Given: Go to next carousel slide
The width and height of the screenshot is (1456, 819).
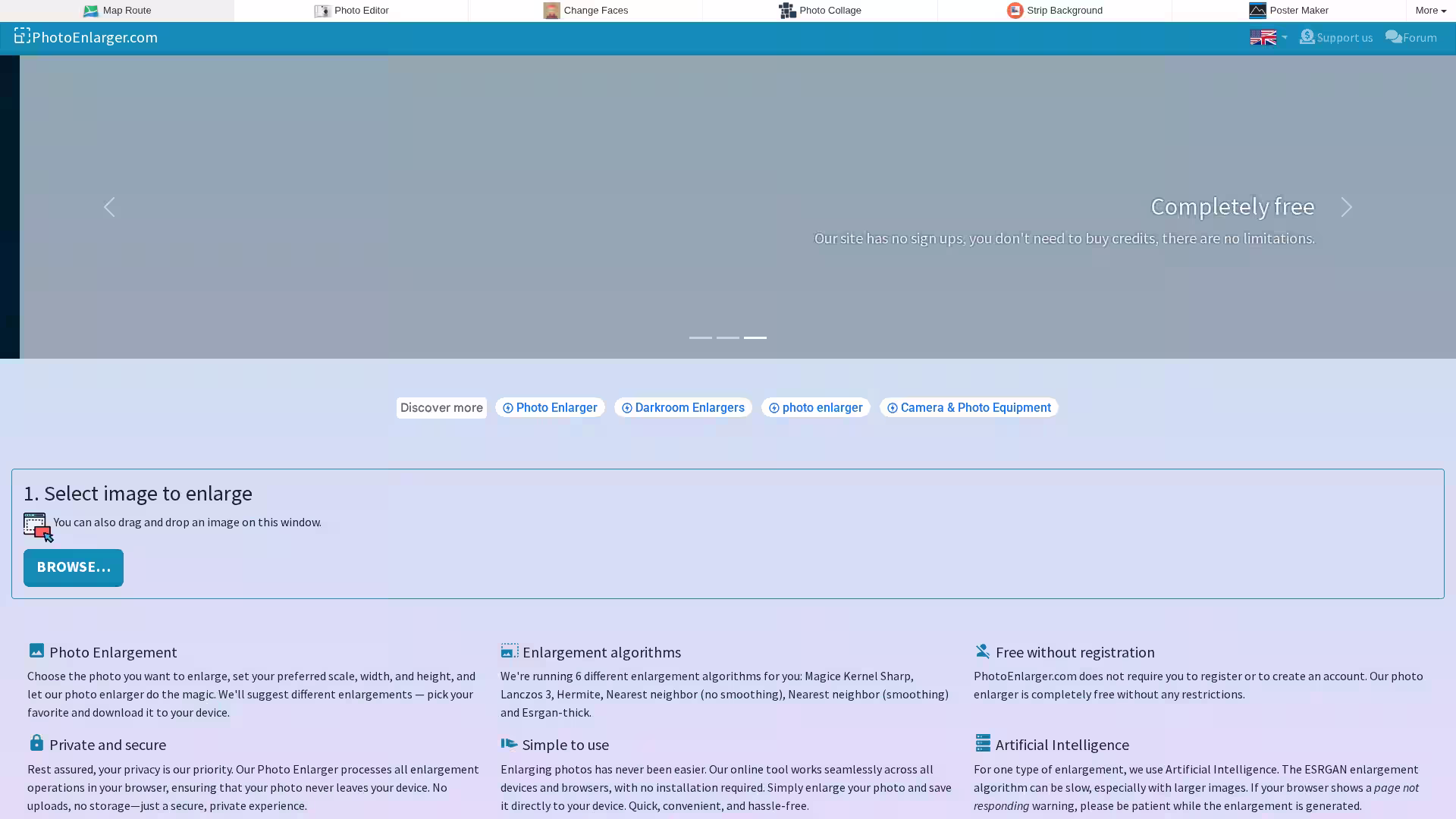Looking at the screenshot, I should click(x=1346, y=207).
